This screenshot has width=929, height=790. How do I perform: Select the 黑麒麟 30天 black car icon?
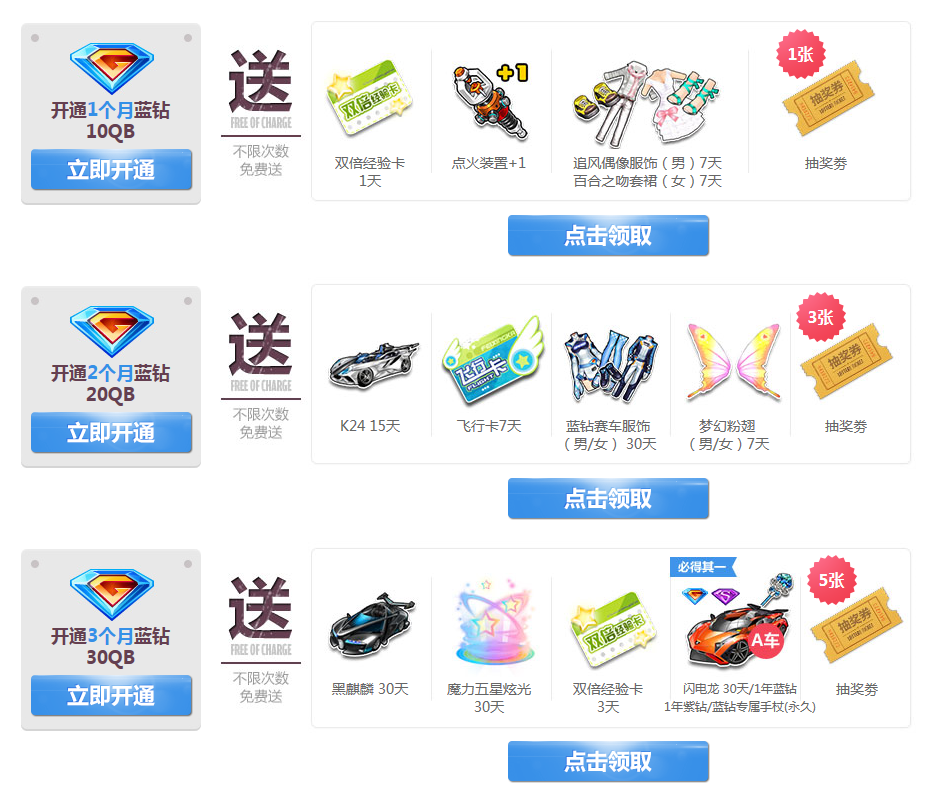coord(371,626)
